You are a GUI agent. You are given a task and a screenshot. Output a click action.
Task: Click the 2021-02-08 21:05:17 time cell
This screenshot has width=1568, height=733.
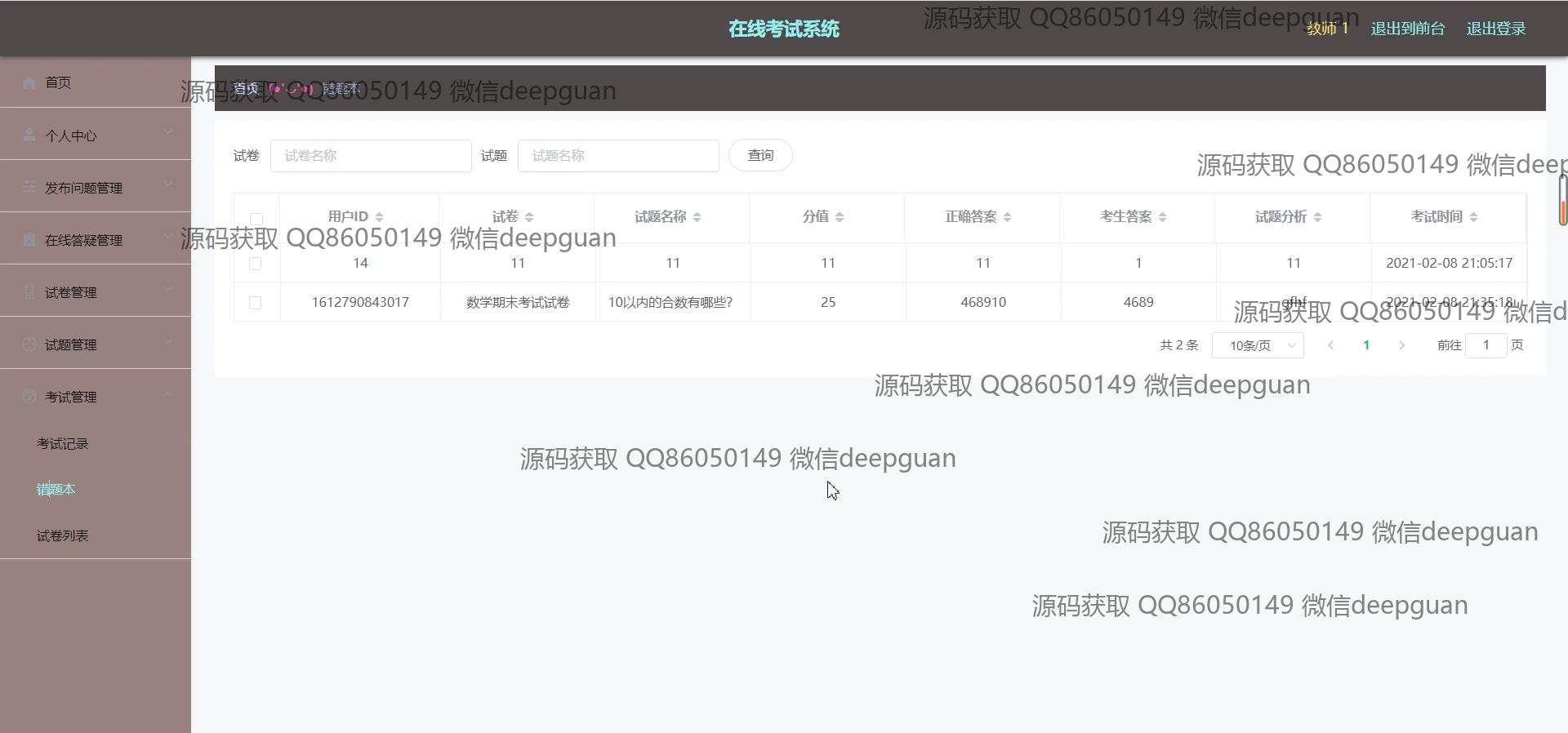pyautogui.click(x=1449, y=263)
